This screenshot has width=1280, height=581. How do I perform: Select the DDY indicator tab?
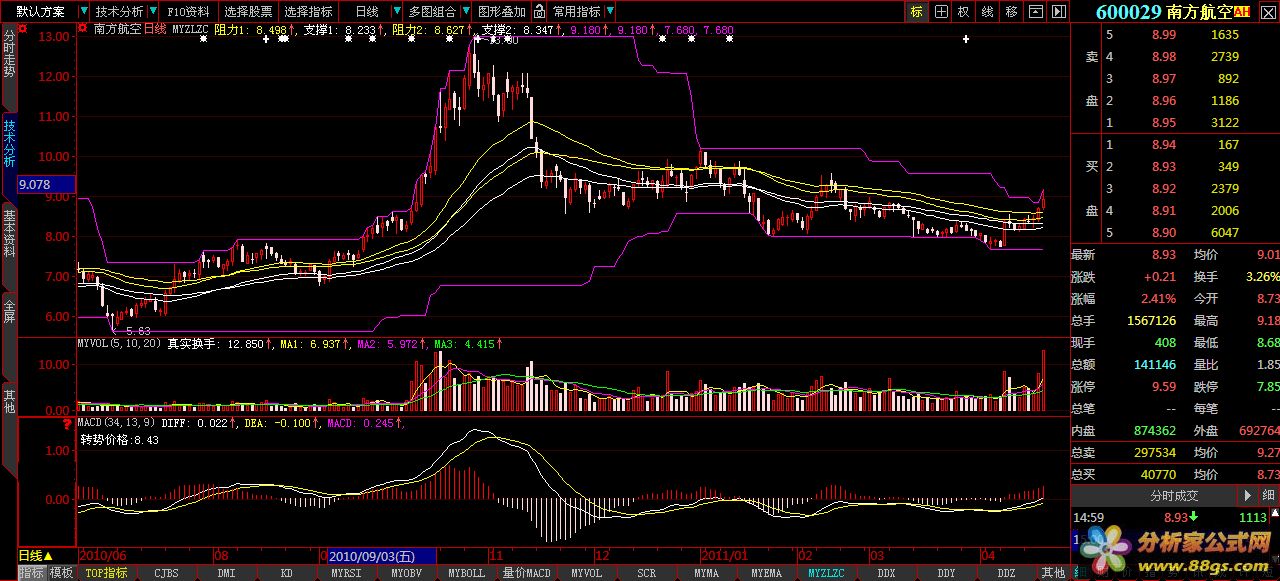(946, 573)
